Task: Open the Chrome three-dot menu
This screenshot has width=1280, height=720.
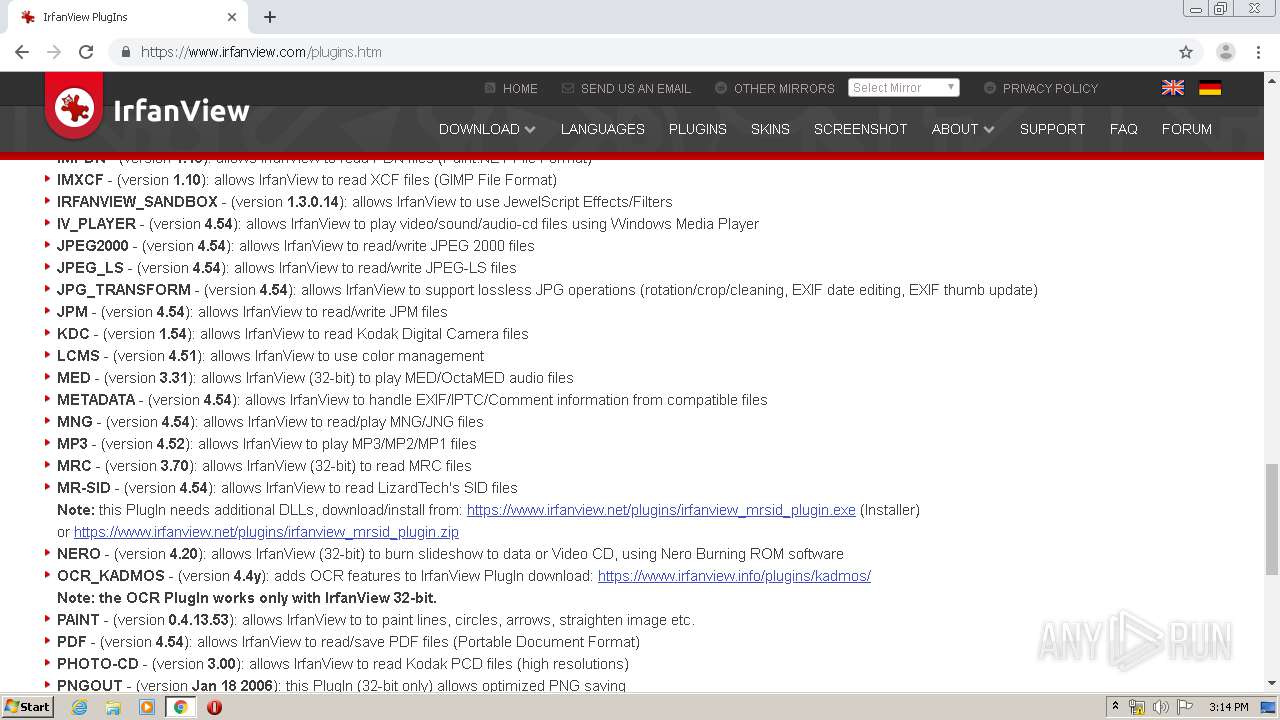Action: (x=1258, y=52)
